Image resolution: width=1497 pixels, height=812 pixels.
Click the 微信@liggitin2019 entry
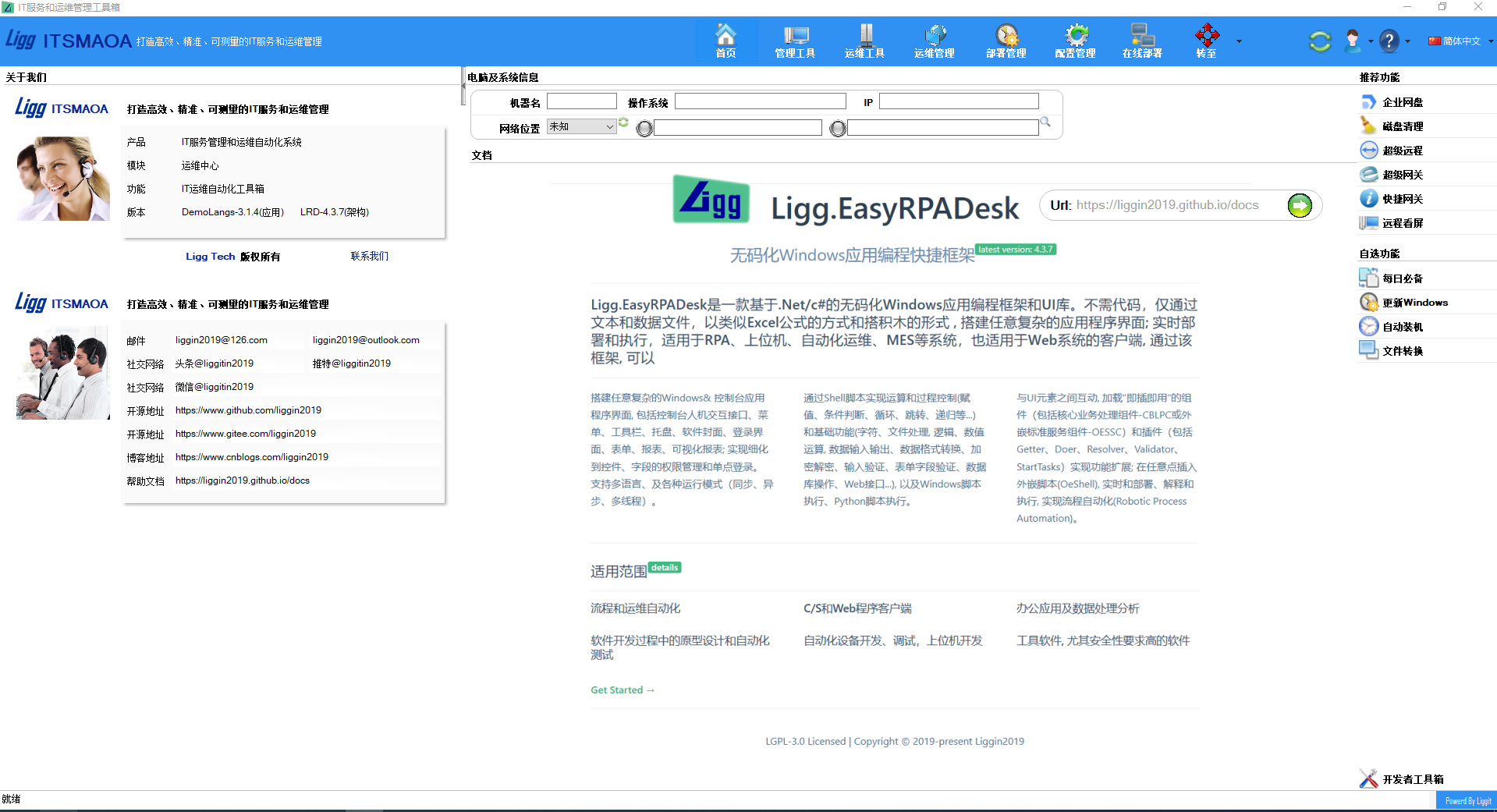[x=215, y=387]
